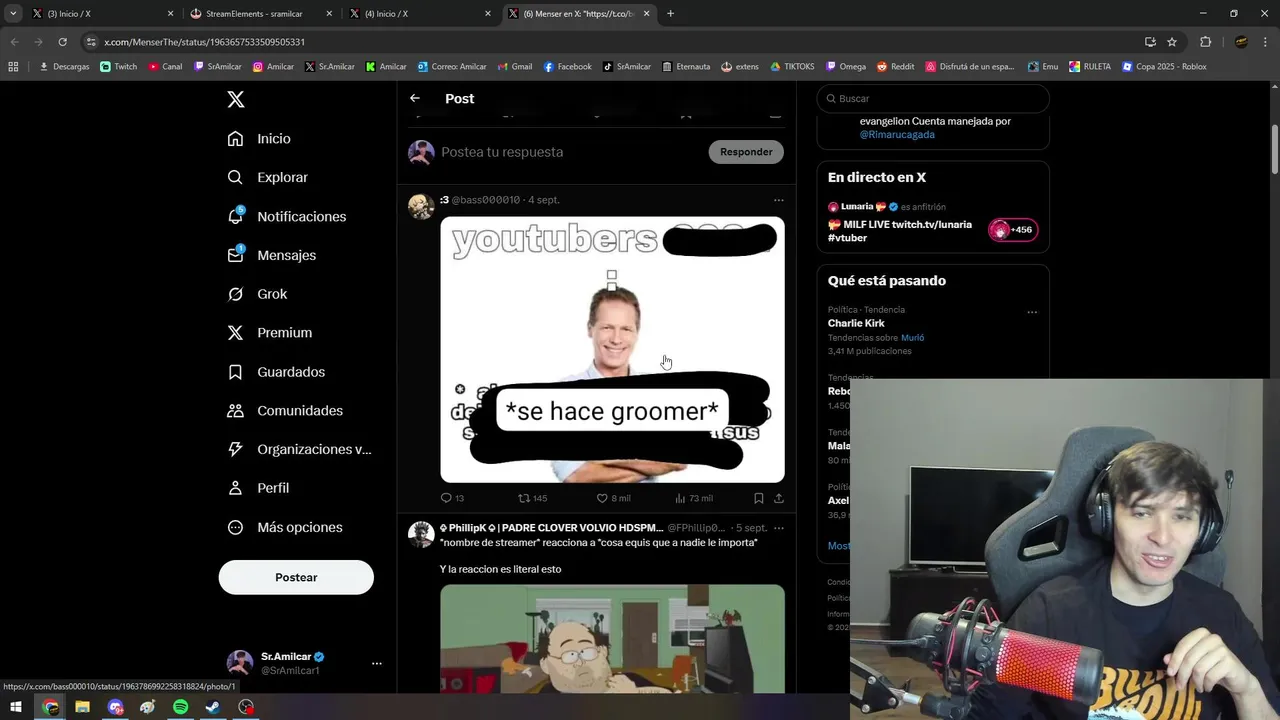Open Steam from the taskbar
This screenshot has height=720, width=1280.
[x=213, y=707]
